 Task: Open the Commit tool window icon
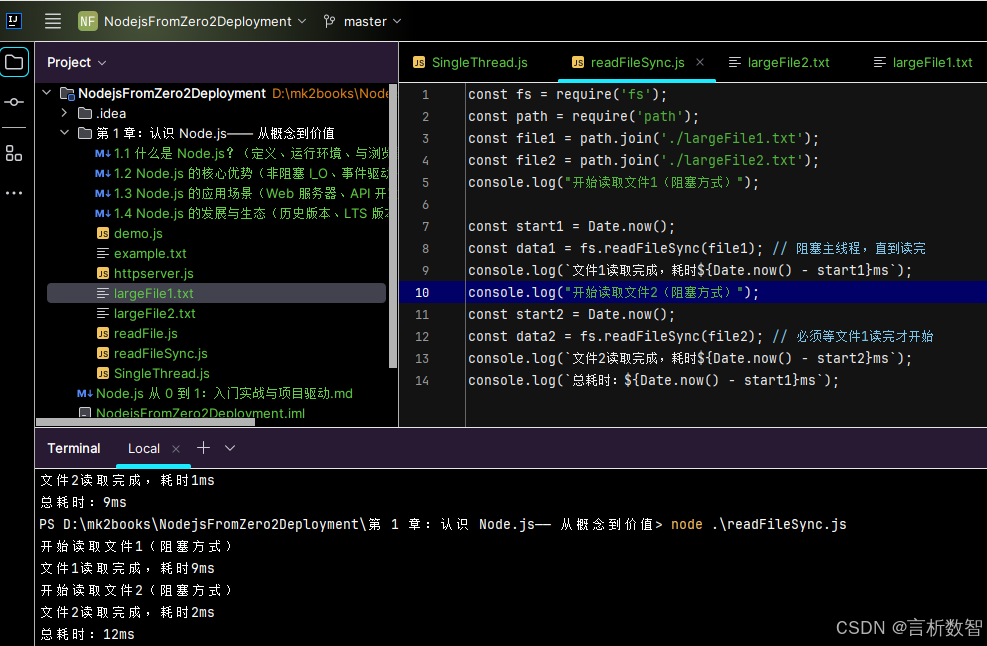click(x=14, y=102)
